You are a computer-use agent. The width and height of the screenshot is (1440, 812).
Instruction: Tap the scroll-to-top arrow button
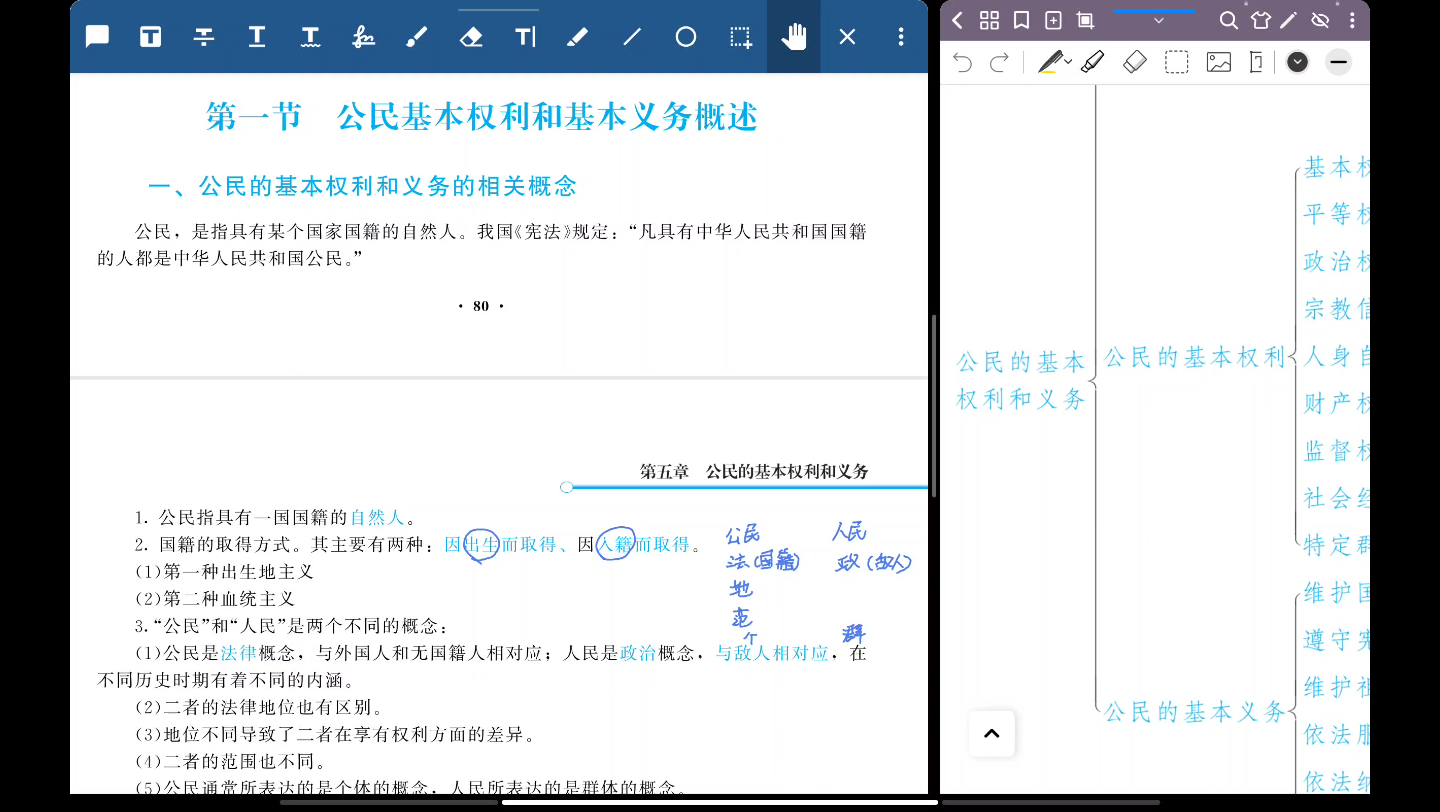point(992,734)
